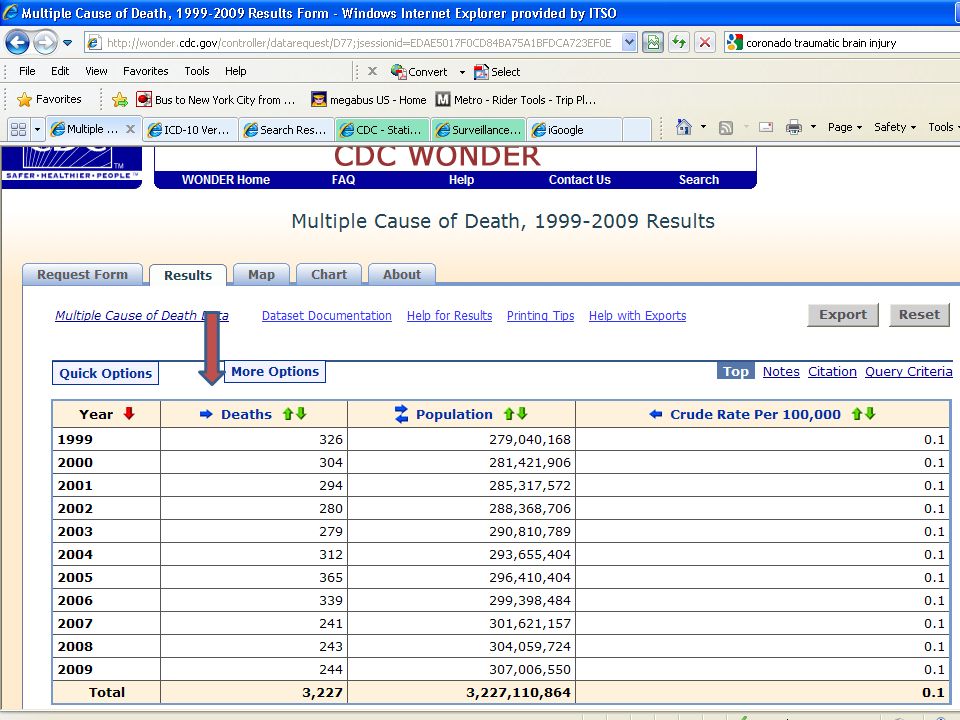The width and height of the screenshot is (960, 720).
Task: Go to WONDER Home in the navigation bar
Action: click(226, 179)
